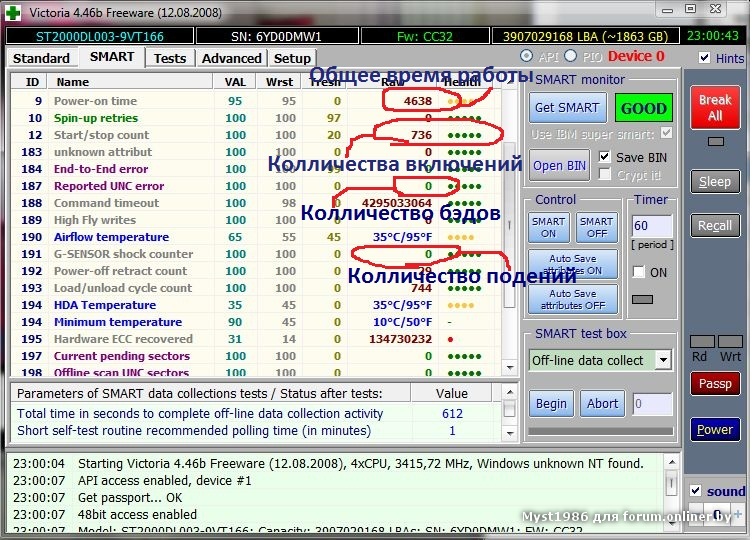Enable the Timer ON checkbox
Screen dimensions: 754x540
click(x=639, y=272)
